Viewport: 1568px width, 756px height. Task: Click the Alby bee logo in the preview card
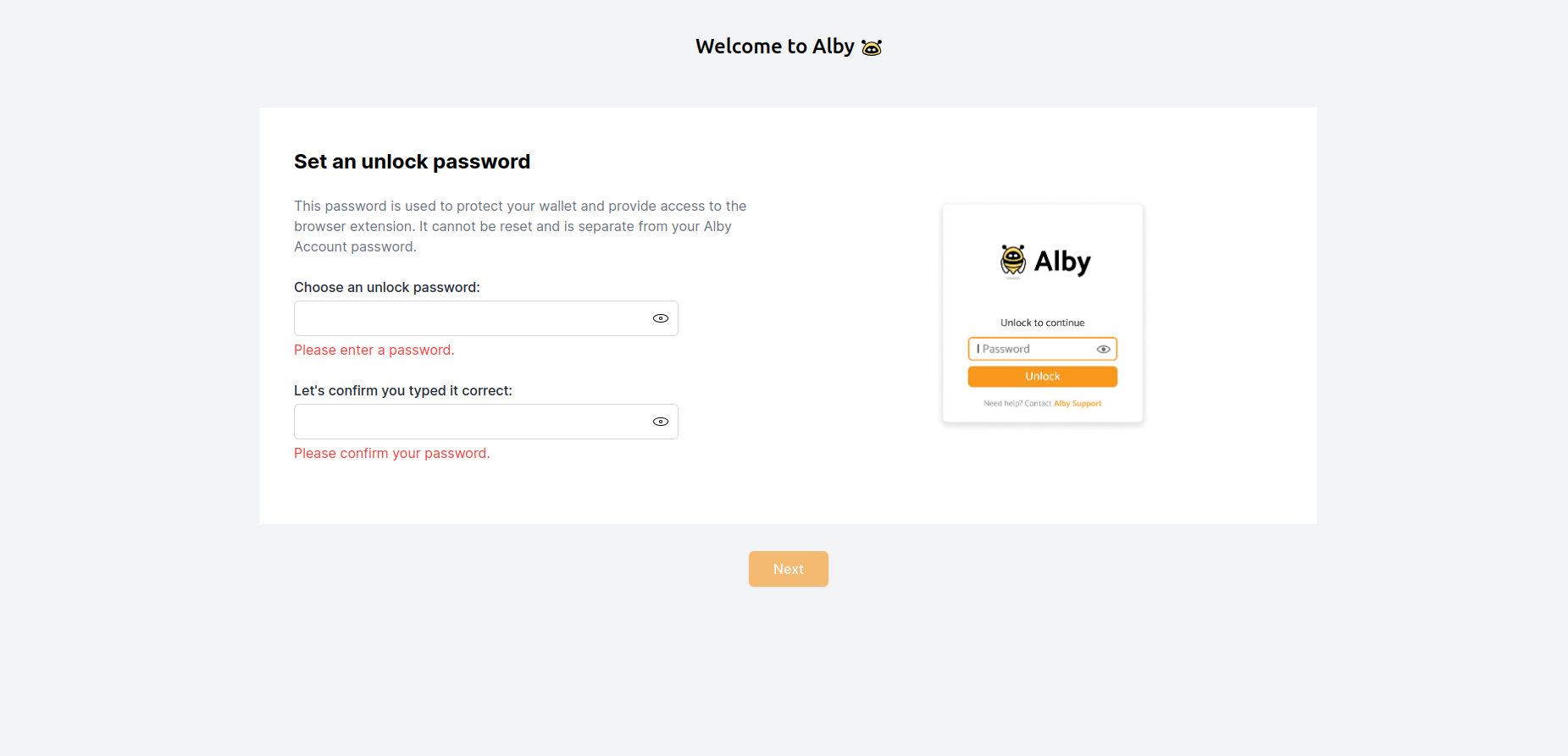1013,261
